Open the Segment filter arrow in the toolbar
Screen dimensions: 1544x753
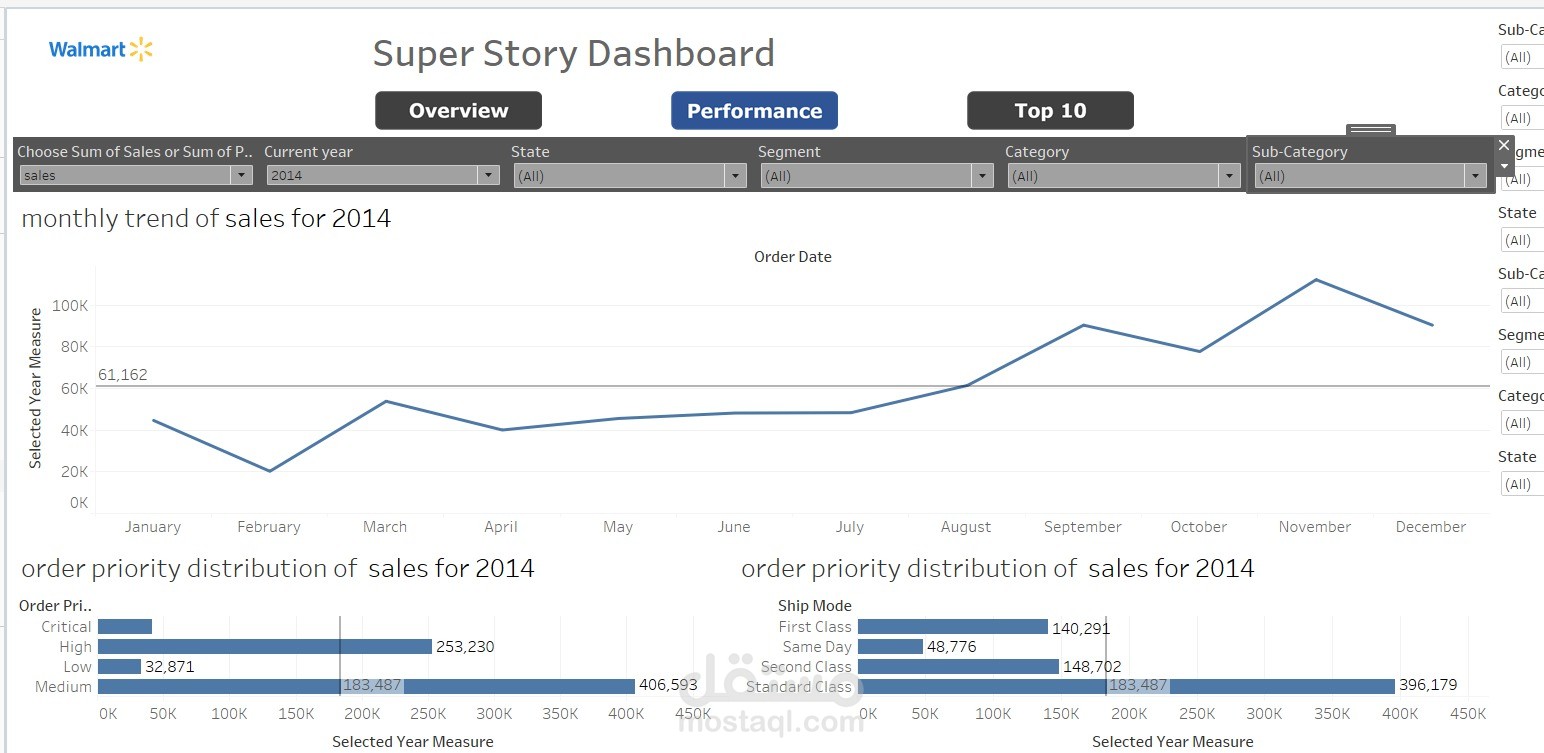click(x=982, y=175)
